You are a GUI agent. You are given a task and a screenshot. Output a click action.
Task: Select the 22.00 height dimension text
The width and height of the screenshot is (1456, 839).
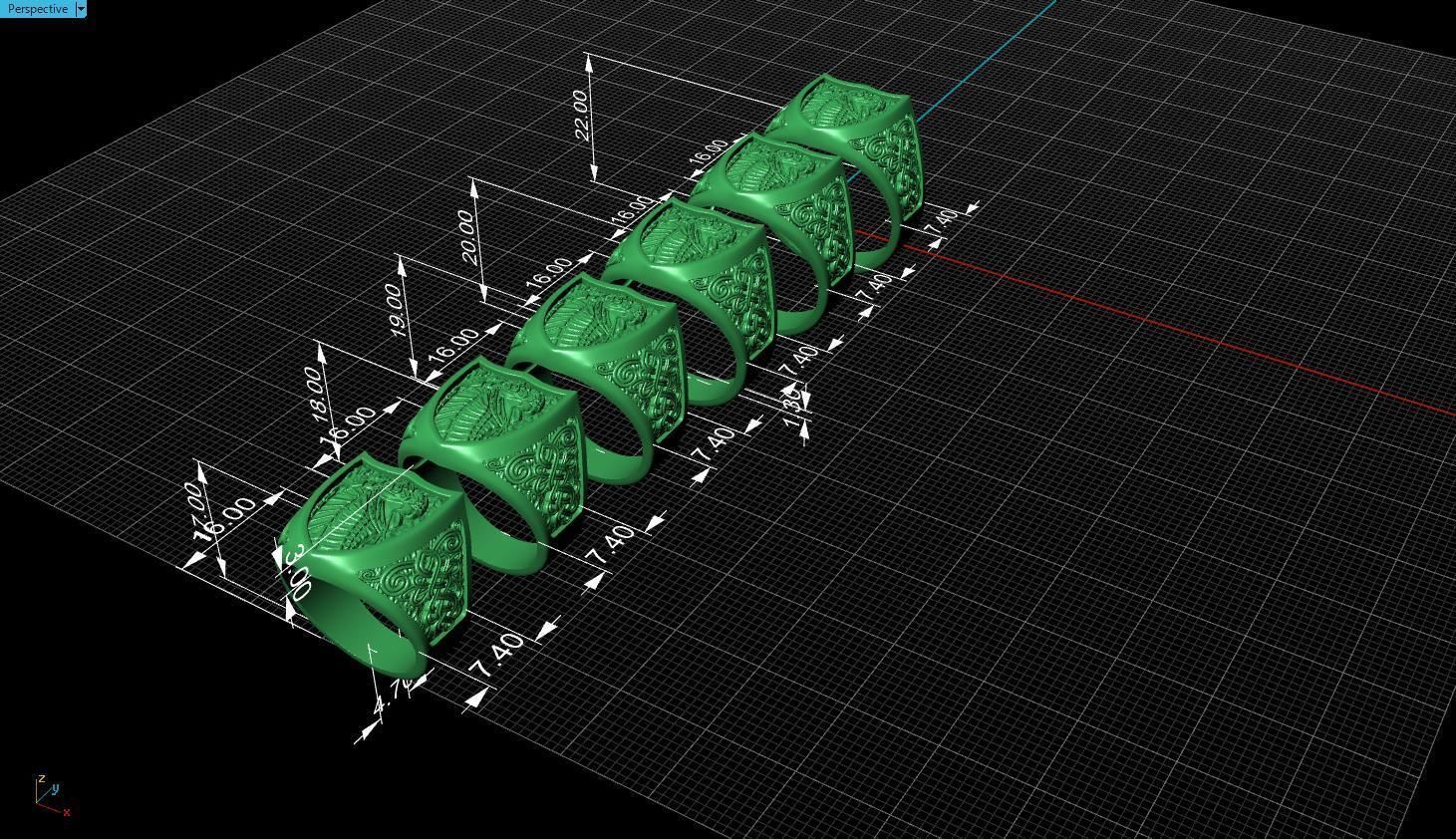point(581,116)
